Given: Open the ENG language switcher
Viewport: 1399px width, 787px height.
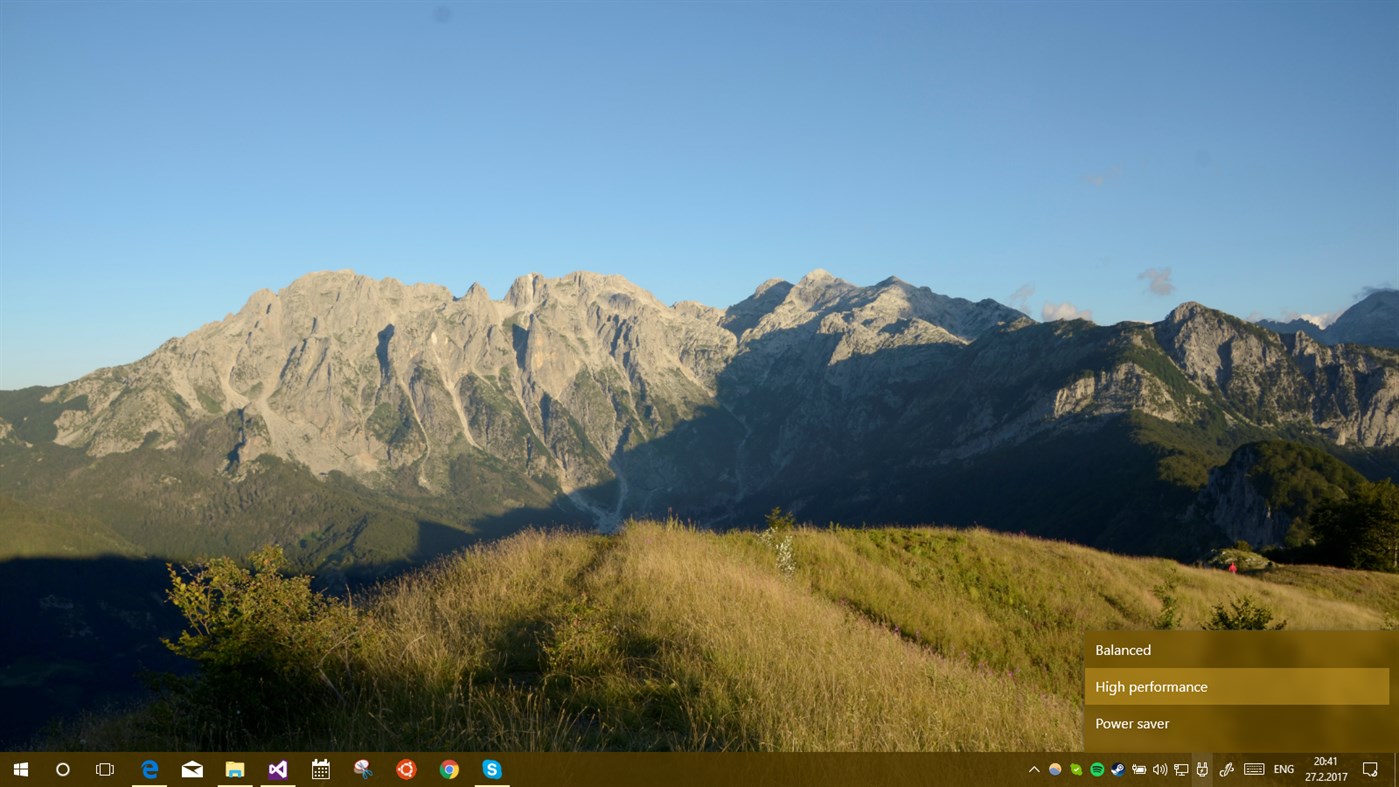Looking at the screenshot, I should 1283,769.
